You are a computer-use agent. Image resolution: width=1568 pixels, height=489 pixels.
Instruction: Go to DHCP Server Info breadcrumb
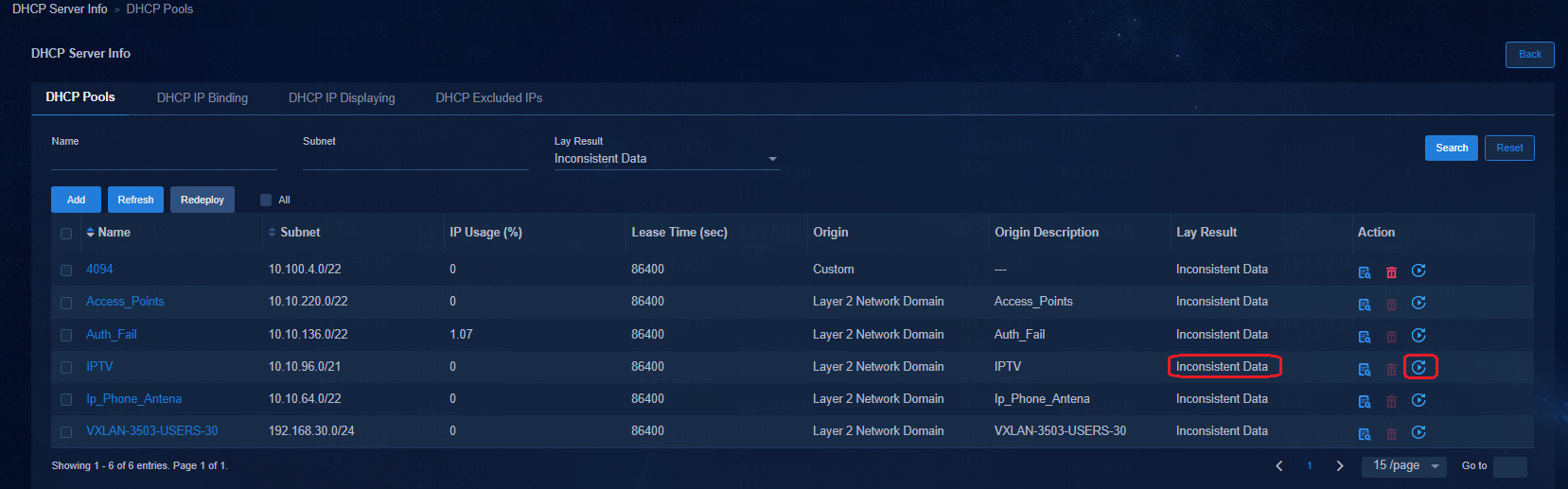[x=60, y=9]
